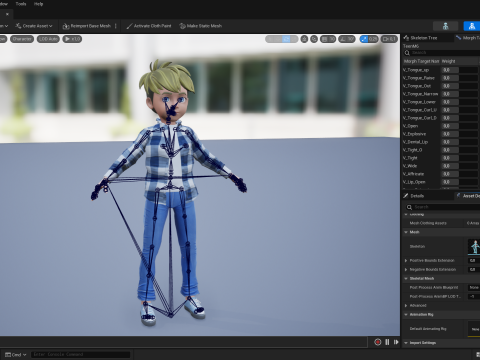Collapse the Skeletal Mesh section
Viewport: 480px width, 360px height.
[x=406, y=278]
